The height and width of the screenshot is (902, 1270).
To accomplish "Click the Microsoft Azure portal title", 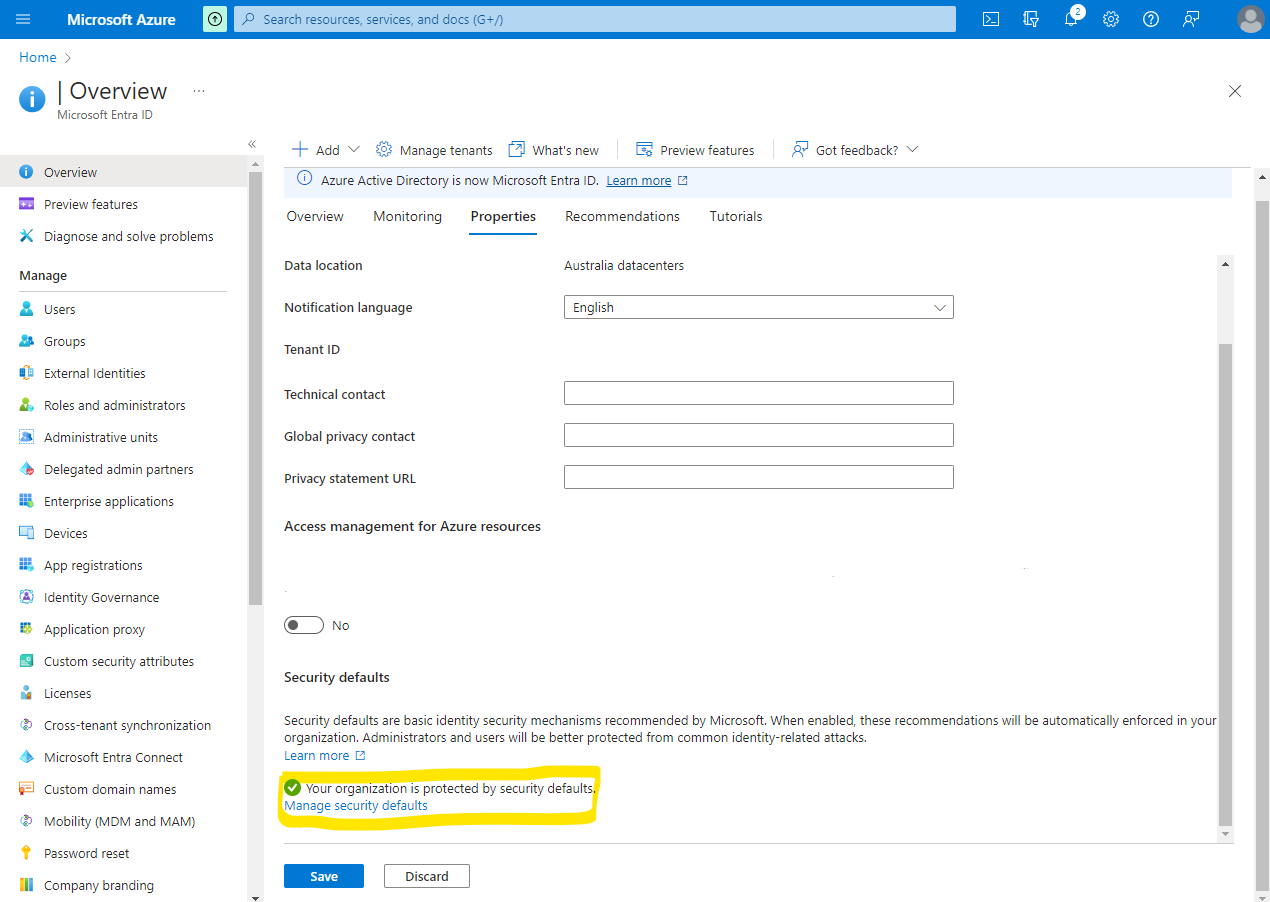I will coord(121,19).
